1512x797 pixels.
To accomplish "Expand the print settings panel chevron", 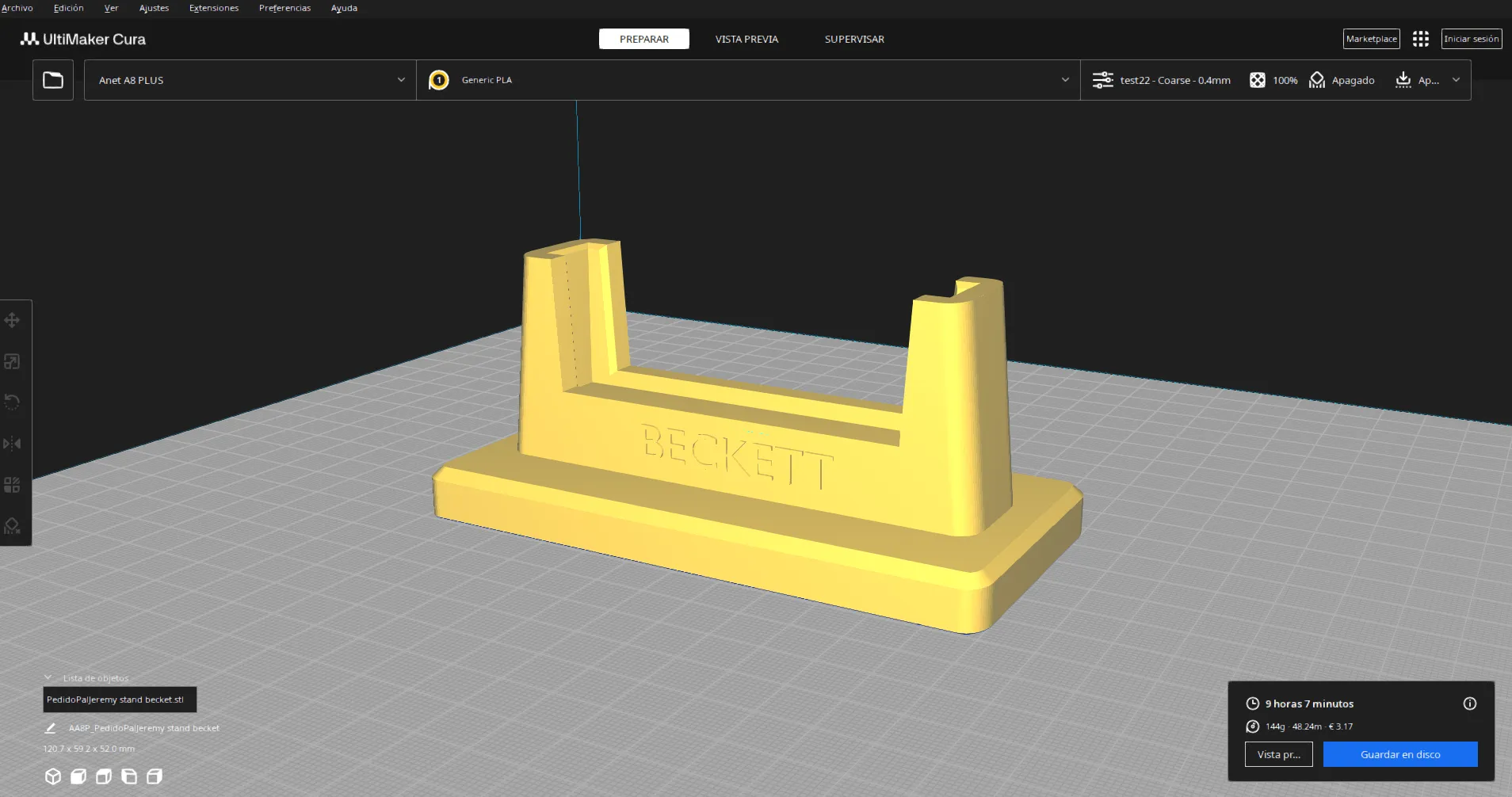I will coord(1456,80).
